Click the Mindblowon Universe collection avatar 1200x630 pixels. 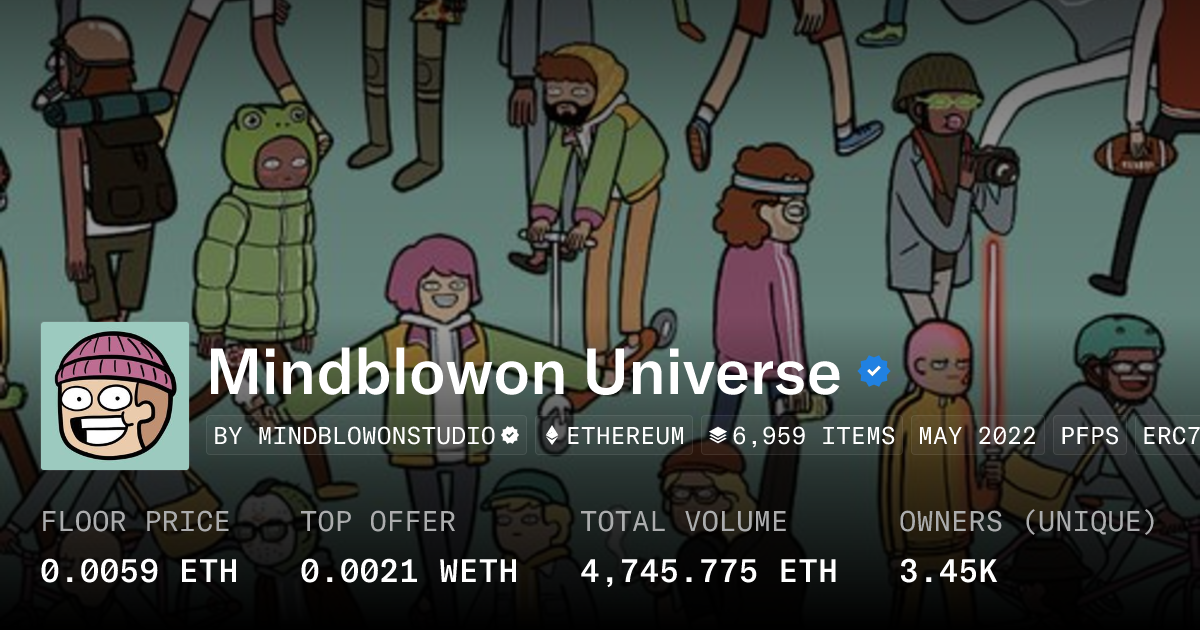click(115, 396)
